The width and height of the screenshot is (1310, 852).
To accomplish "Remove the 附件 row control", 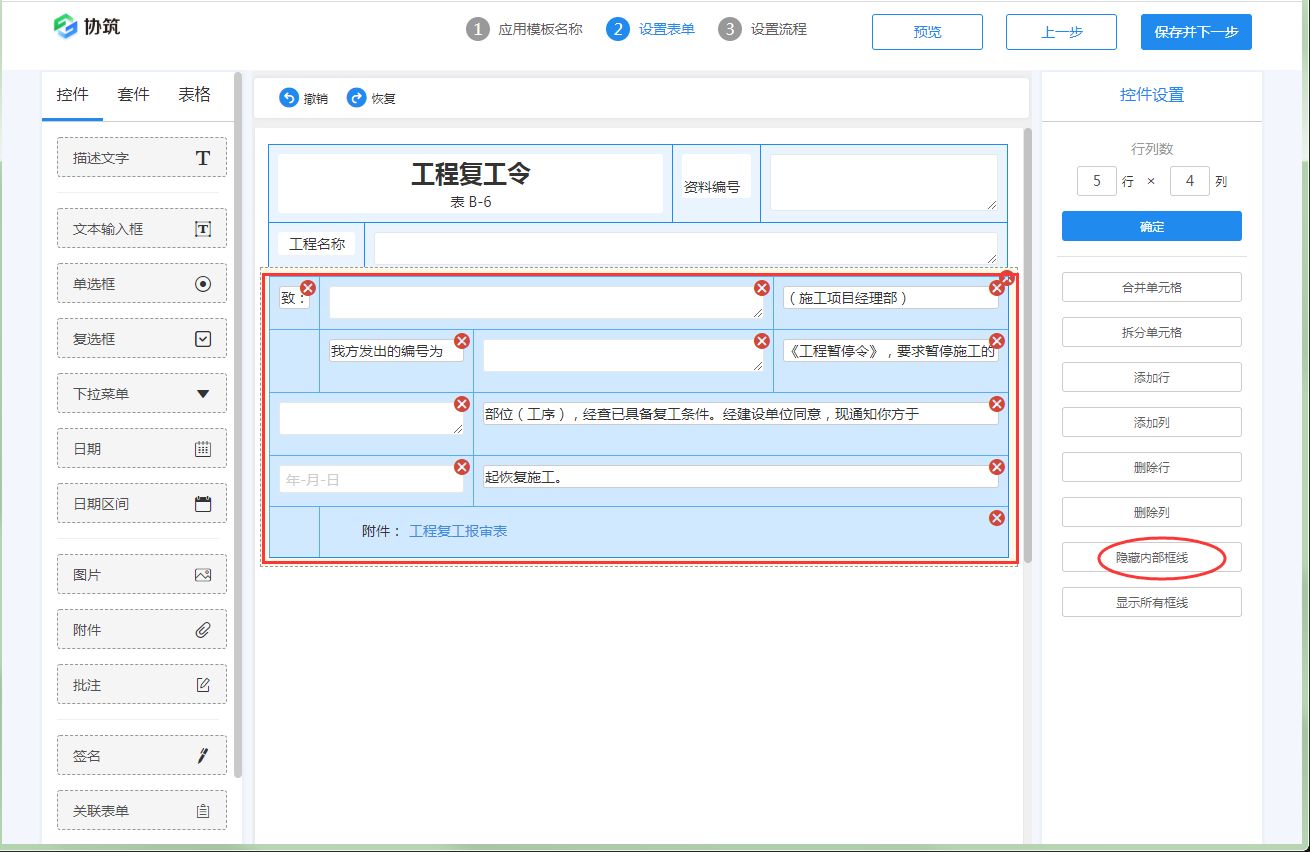I will click(x=997, y=518).
